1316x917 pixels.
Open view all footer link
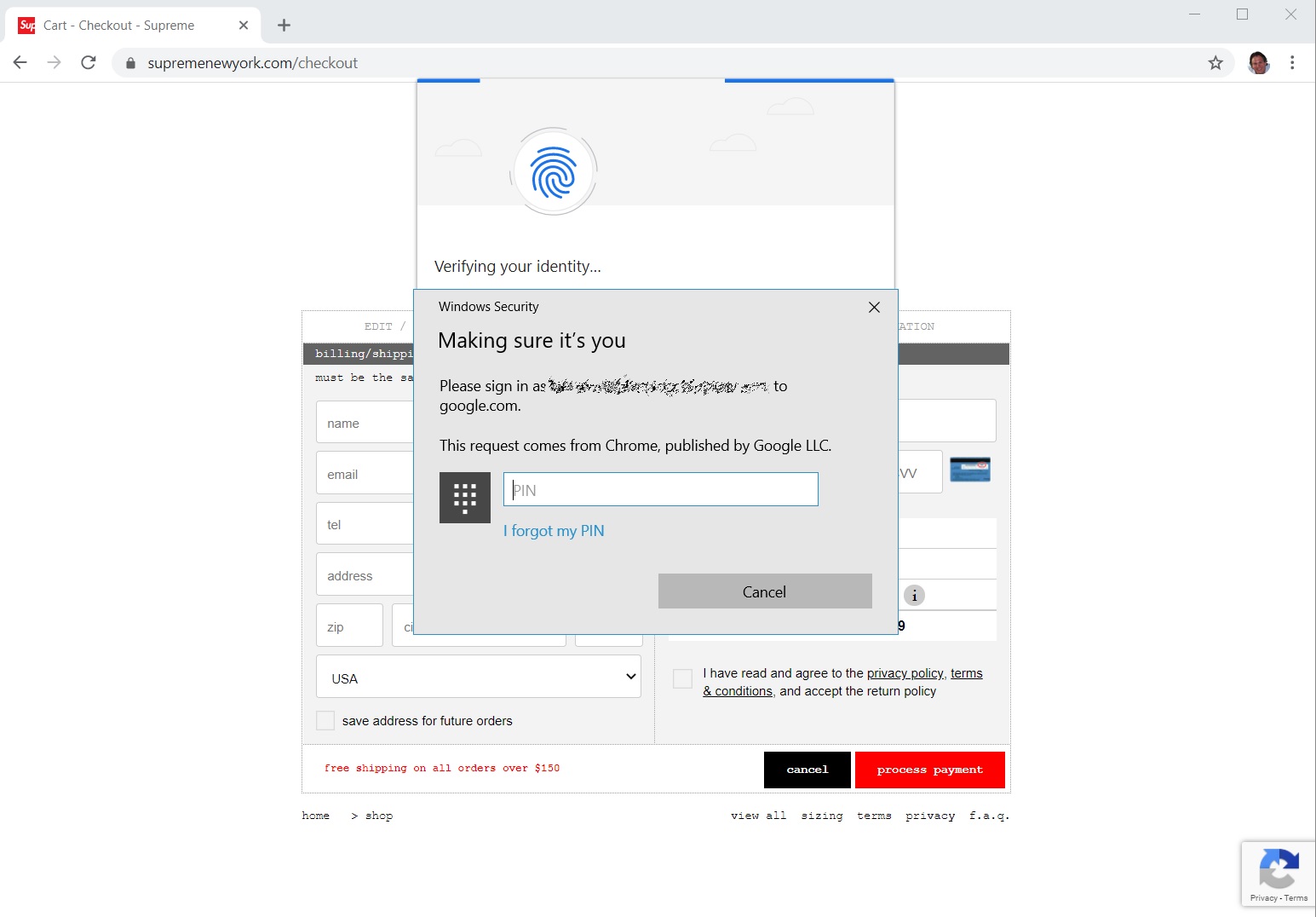(x=758, y=816)
